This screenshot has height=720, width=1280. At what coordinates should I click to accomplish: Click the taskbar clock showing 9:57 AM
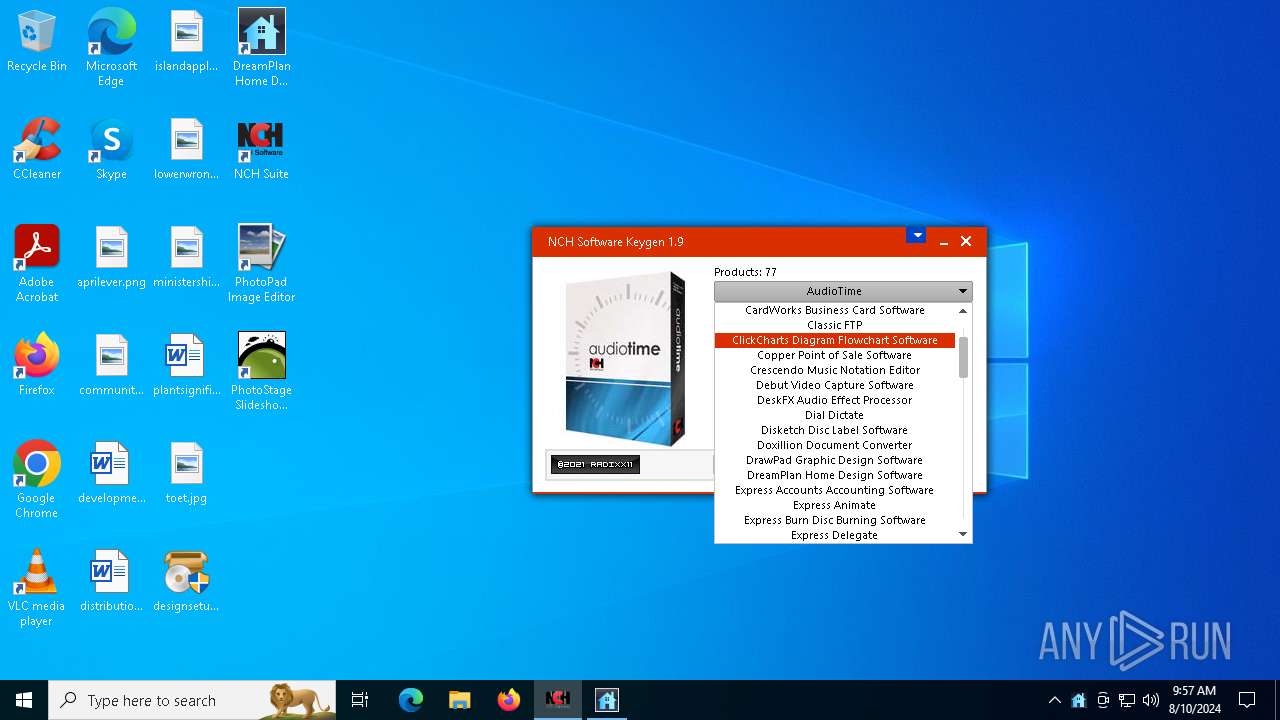[x=1194, y=700]
